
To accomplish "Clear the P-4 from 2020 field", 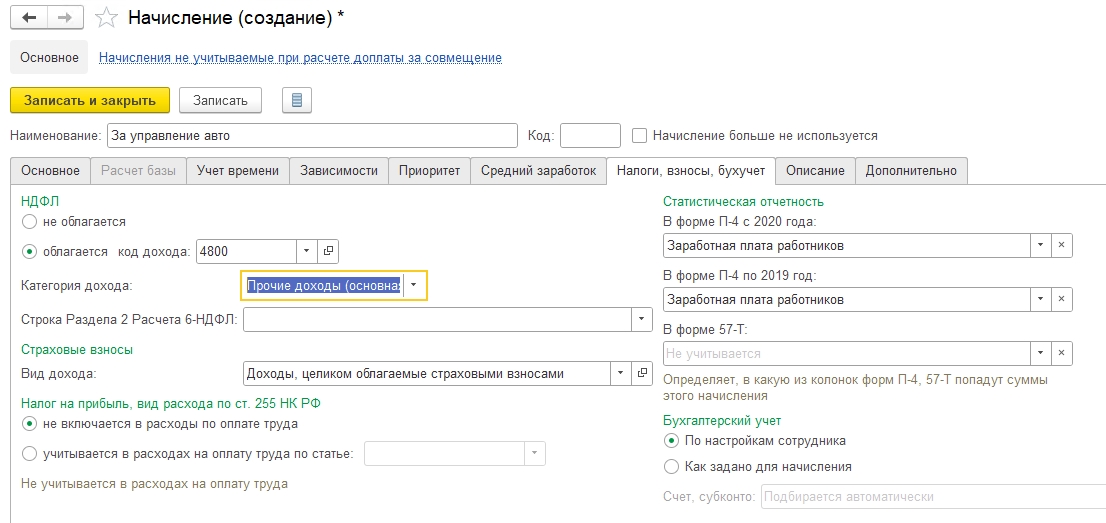I will click(x=1061, y=245).
